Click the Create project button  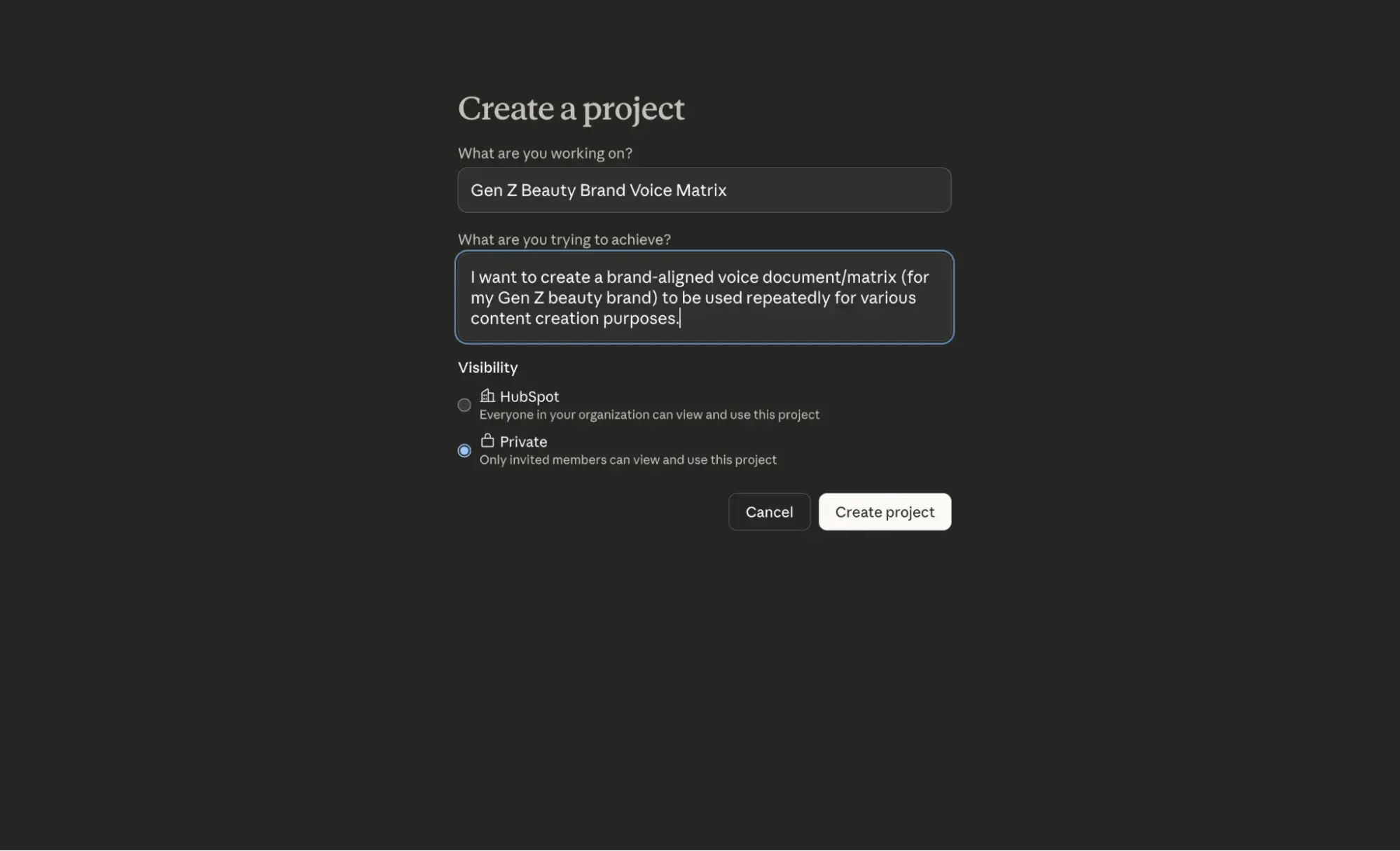(x=885, y=511)
